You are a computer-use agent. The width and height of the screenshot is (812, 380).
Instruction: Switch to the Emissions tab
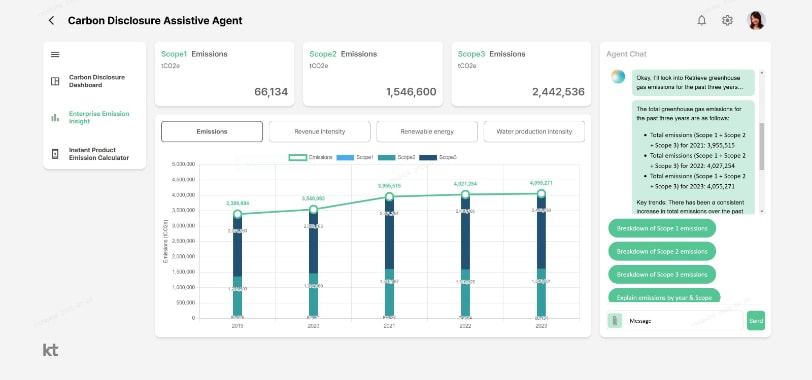(x=212, y=131)
